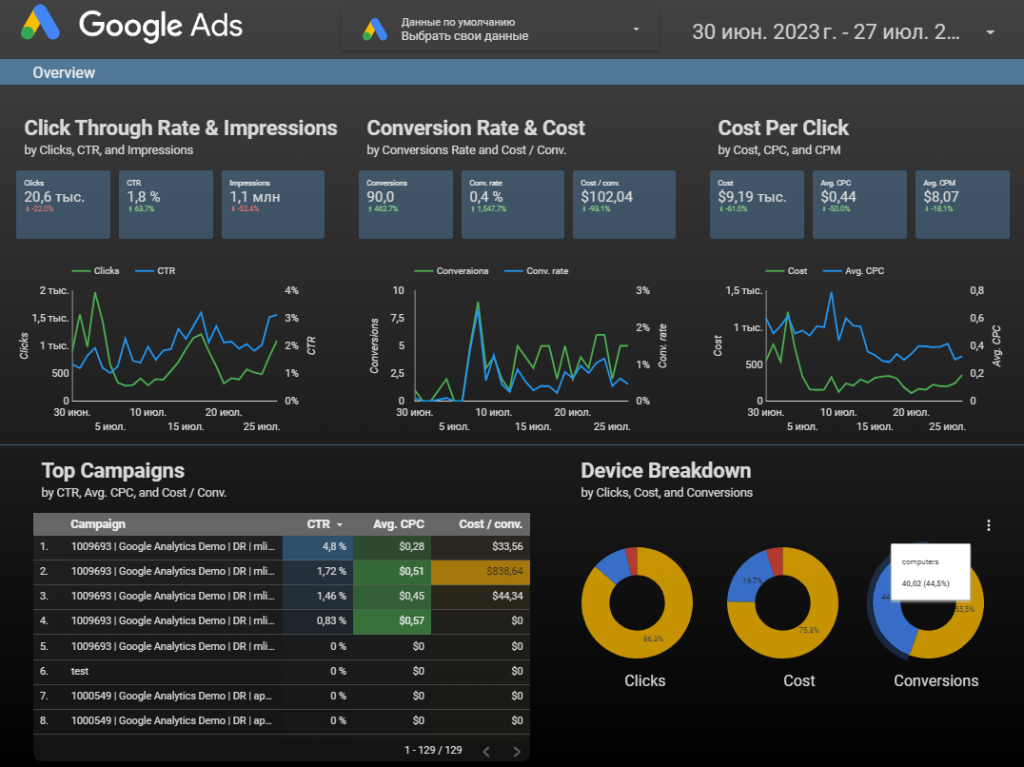
Task: Toggle the Cost legend item
Action: coord(786,270)
